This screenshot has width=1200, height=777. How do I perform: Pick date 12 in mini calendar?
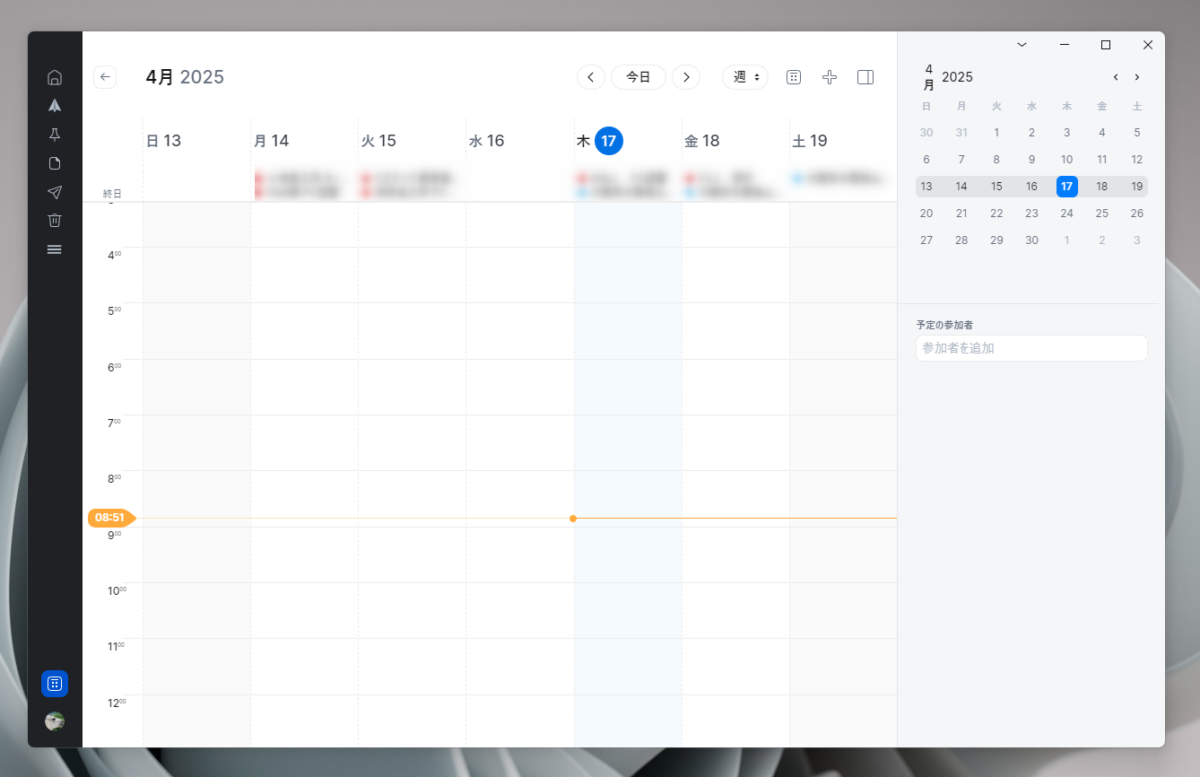[x=1137, y=159]
